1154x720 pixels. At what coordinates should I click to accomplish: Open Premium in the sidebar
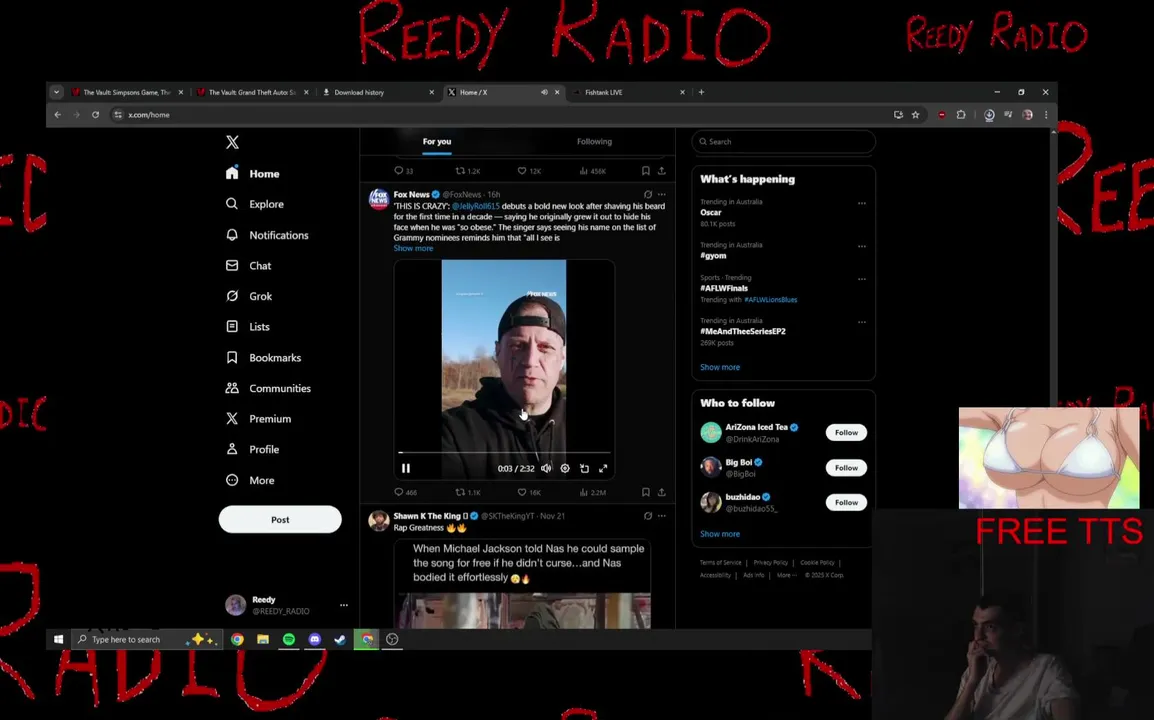tap(258, 418)
